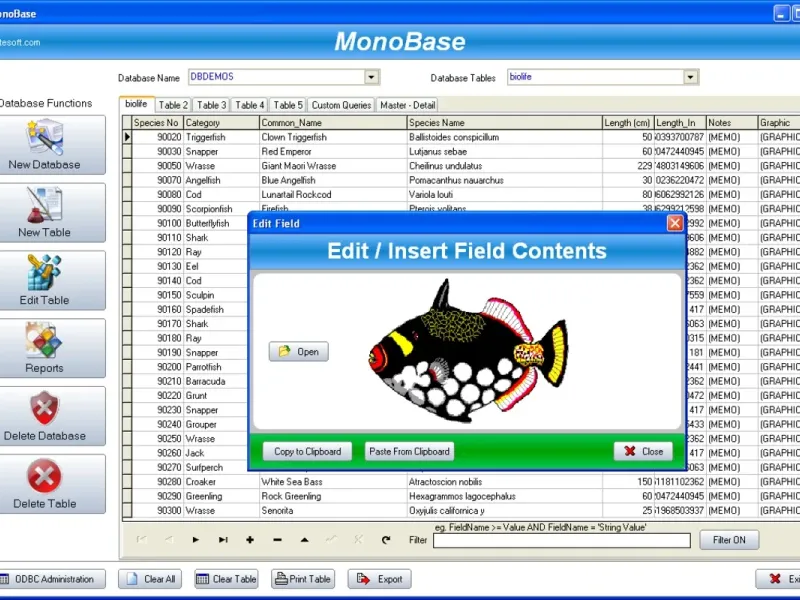Click the Clear Table button
Image resolution: width=800 pixels, height=600 pixels.
click(x=226, y=579)
